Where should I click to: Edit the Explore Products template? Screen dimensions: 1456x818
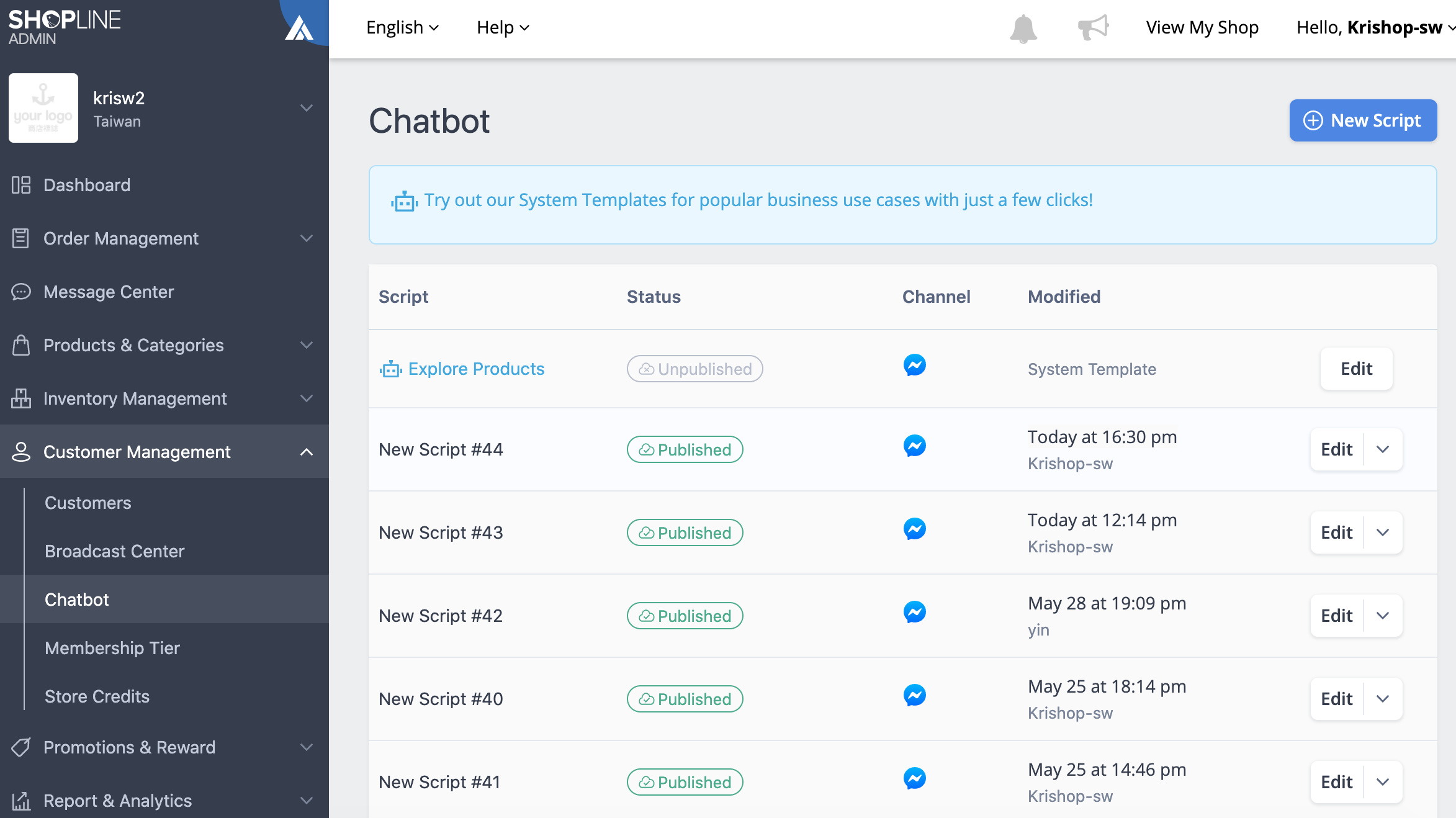pyautogui.click(x=1357, y=369)
